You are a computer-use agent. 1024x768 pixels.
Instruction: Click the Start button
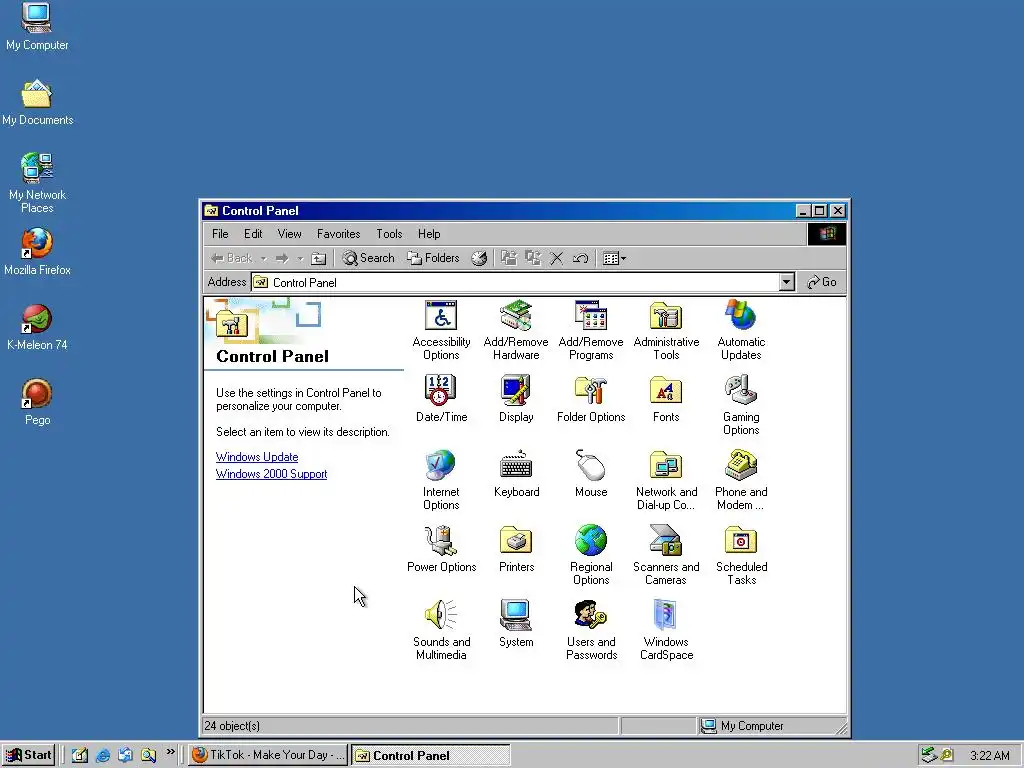(28, 755)
